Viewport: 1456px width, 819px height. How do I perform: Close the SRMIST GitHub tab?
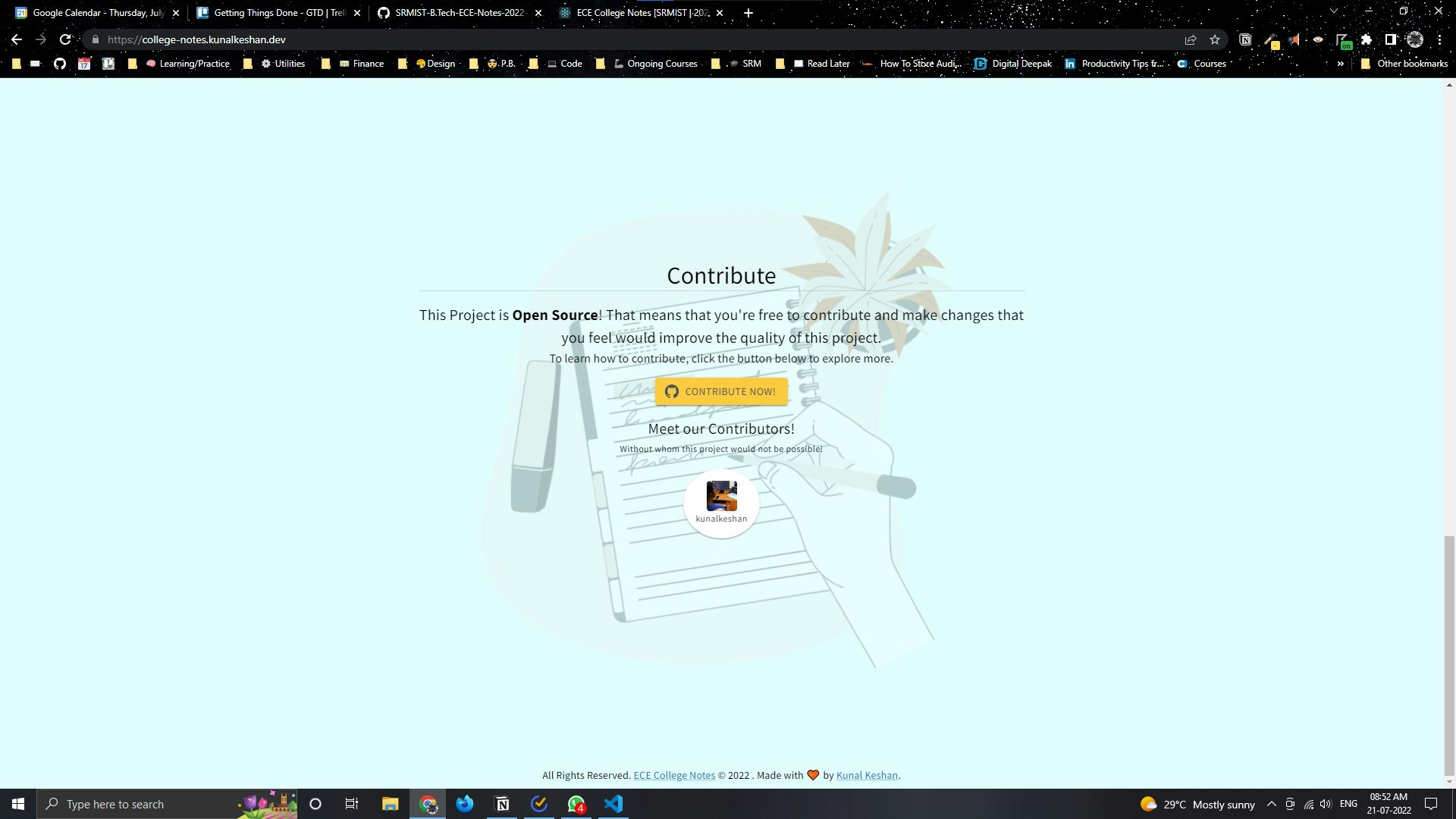(x=538, y=13)
